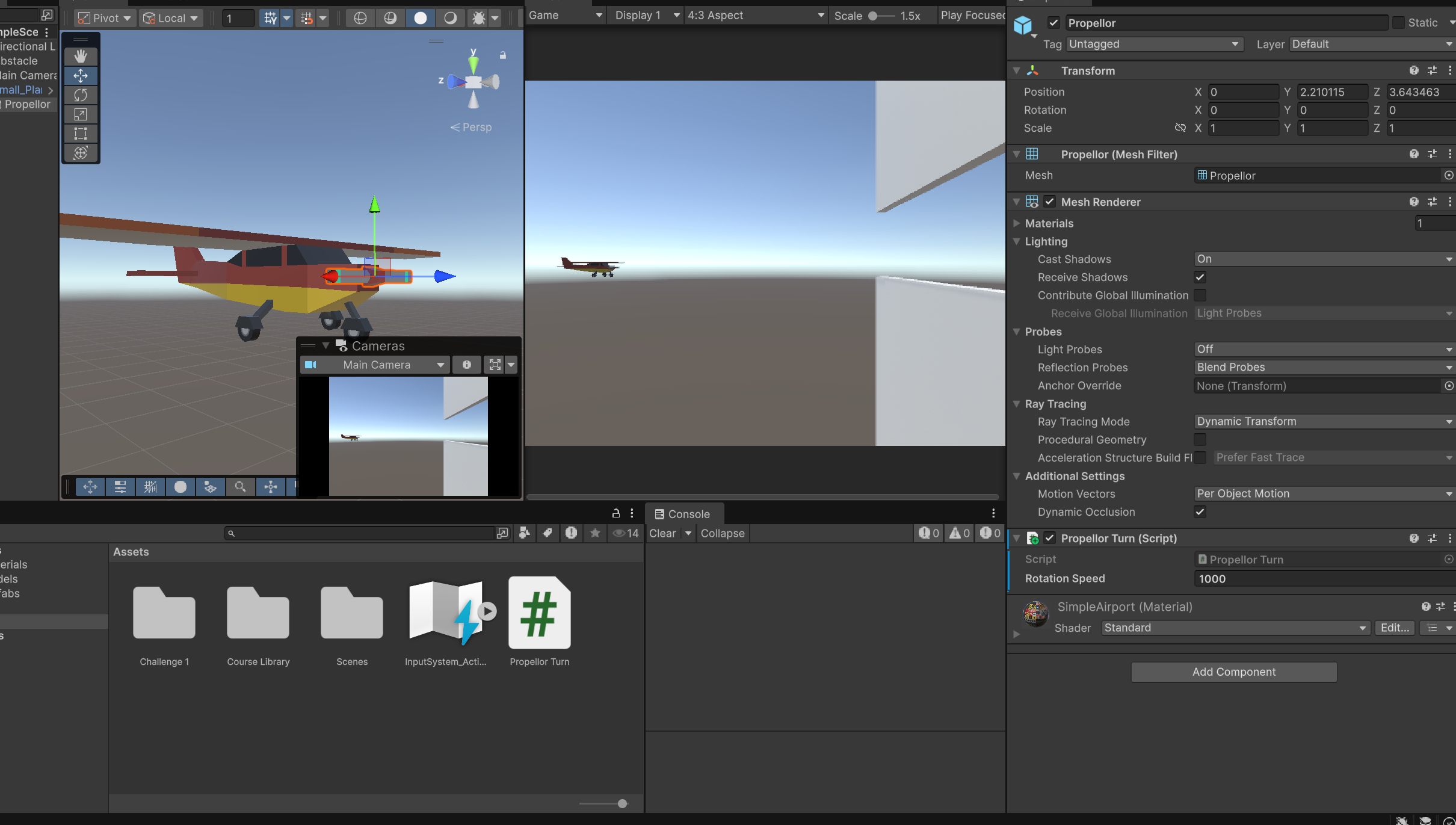Open Motion Vectors dropdown
Screen dimensions: 1456x825
tap(1324, 494)
